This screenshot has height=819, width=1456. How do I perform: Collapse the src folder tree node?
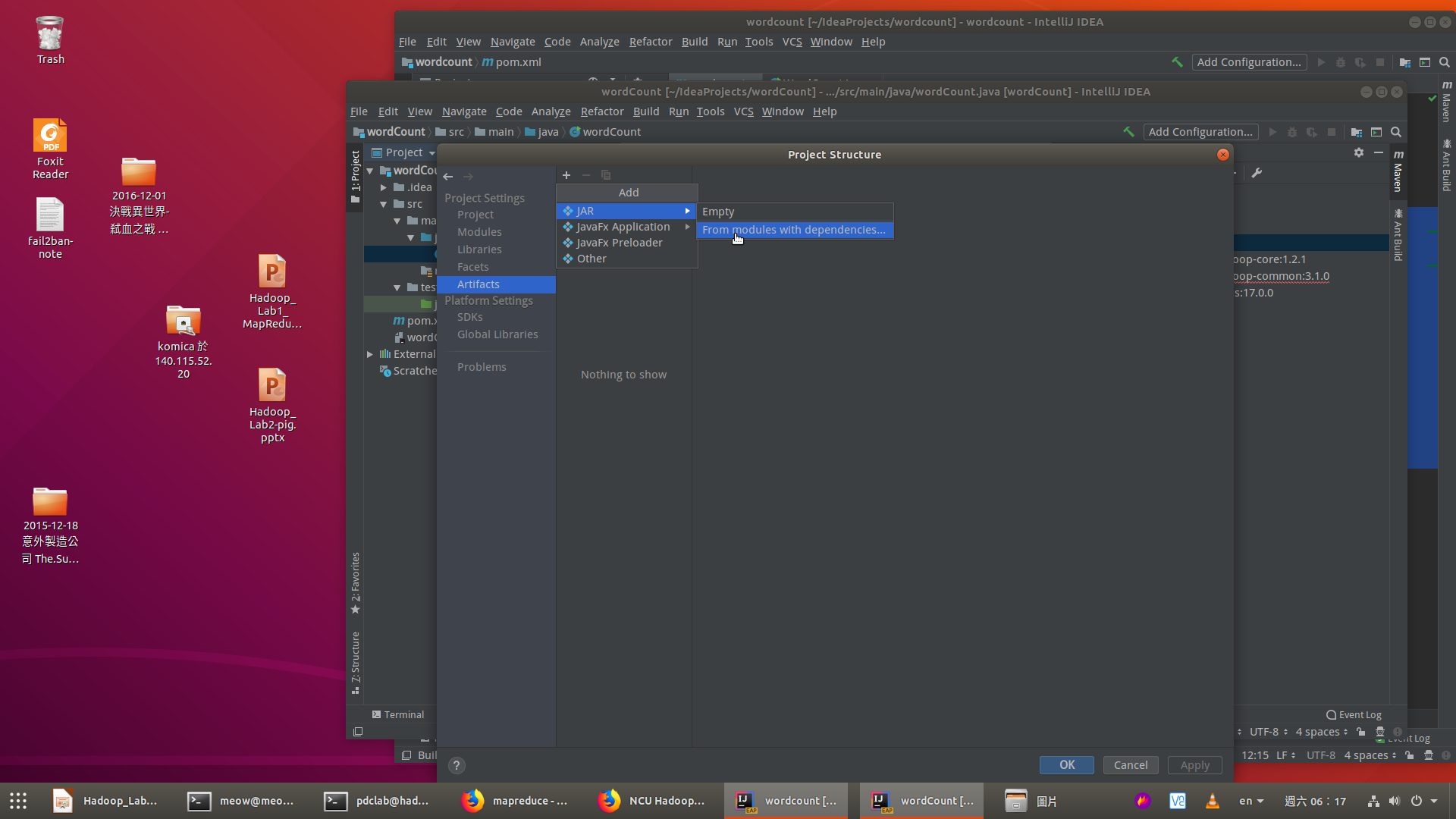(x=384, y=204)
